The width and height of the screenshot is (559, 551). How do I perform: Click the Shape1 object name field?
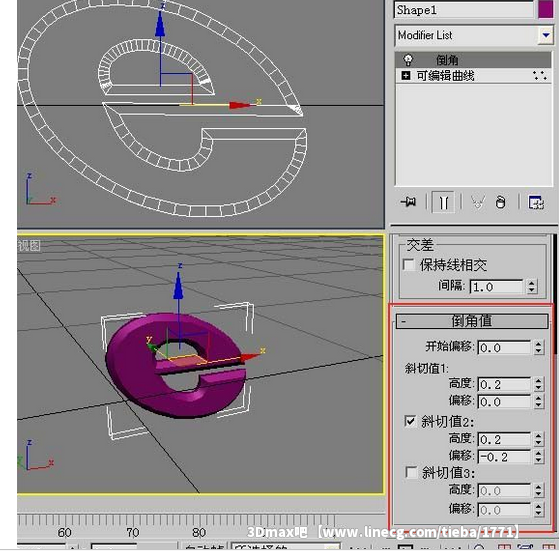click(x=463, y=10)
